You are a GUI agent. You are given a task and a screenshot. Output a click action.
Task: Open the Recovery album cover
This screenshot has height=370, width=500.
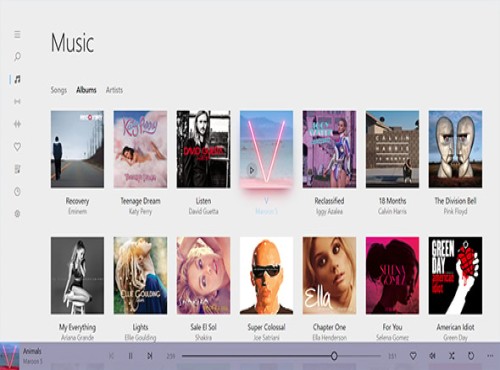click(x=77, y=149)
